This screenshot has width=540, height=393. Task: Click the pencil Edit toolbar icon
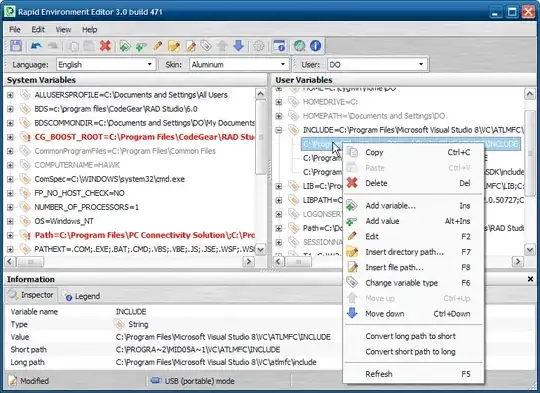pyautogui.click(x=157, y=46)
